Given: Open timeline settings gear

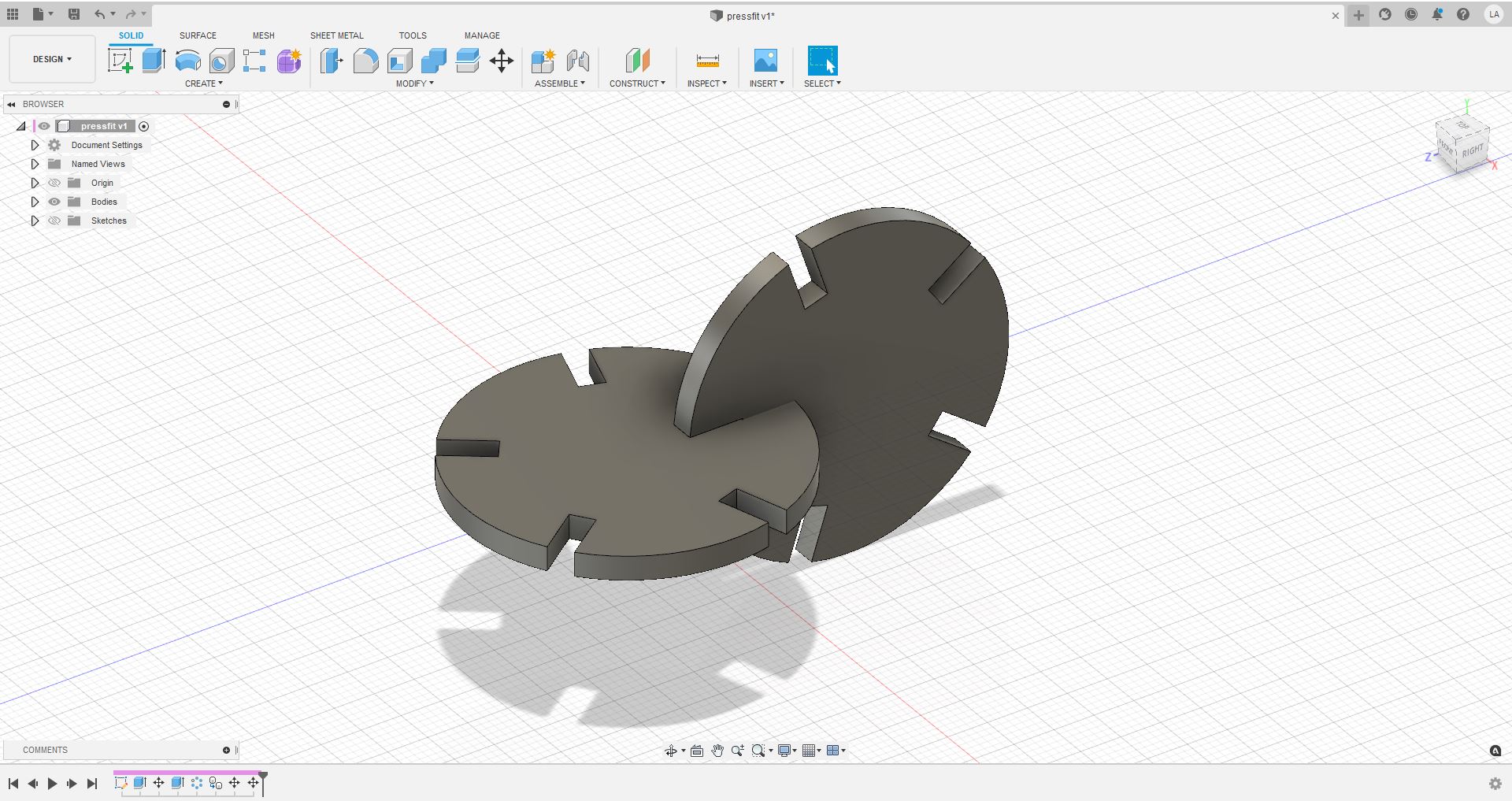Looking at the screenshot, I should coord(1495,784).
